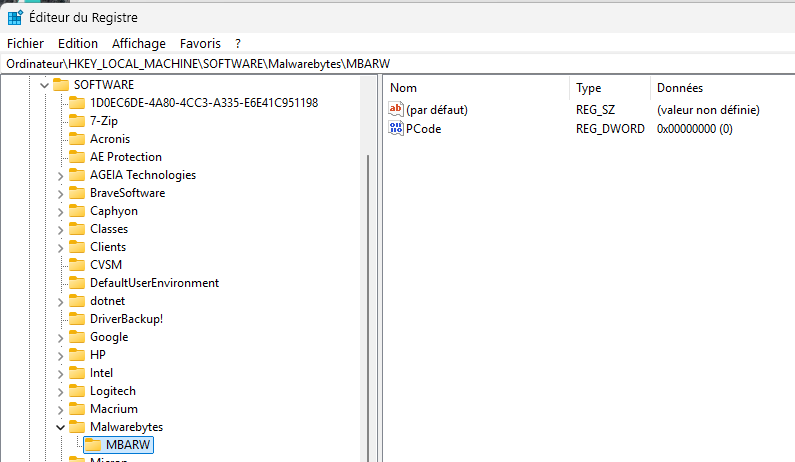Screen dimensions: 795x462
Task: Click the Google folder icon
Action: (77, 337)
